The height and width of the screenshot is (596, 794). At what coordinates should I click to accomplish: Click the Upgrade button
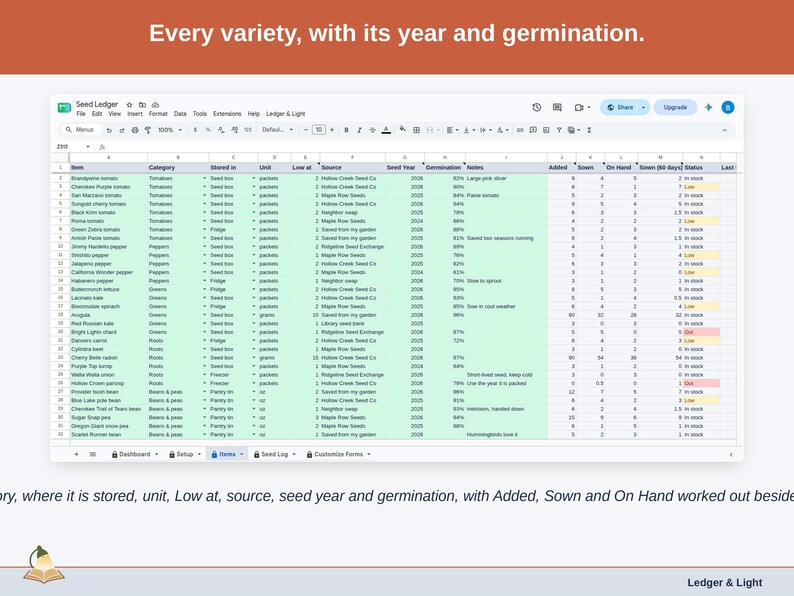[x=676, y=107]
